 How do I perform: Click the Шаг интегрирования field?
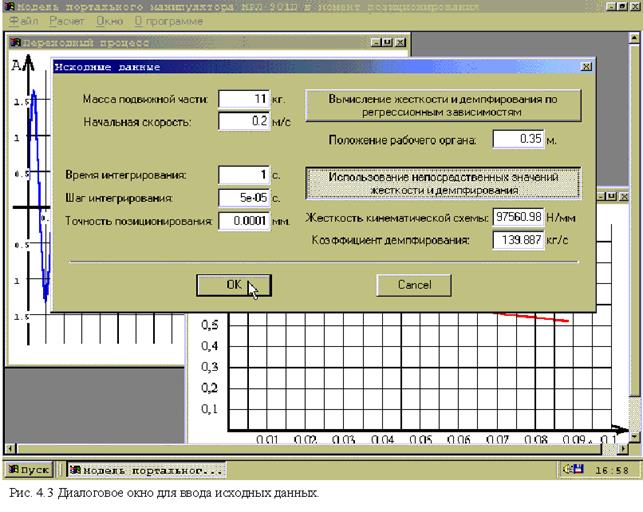tap(244, 198)
